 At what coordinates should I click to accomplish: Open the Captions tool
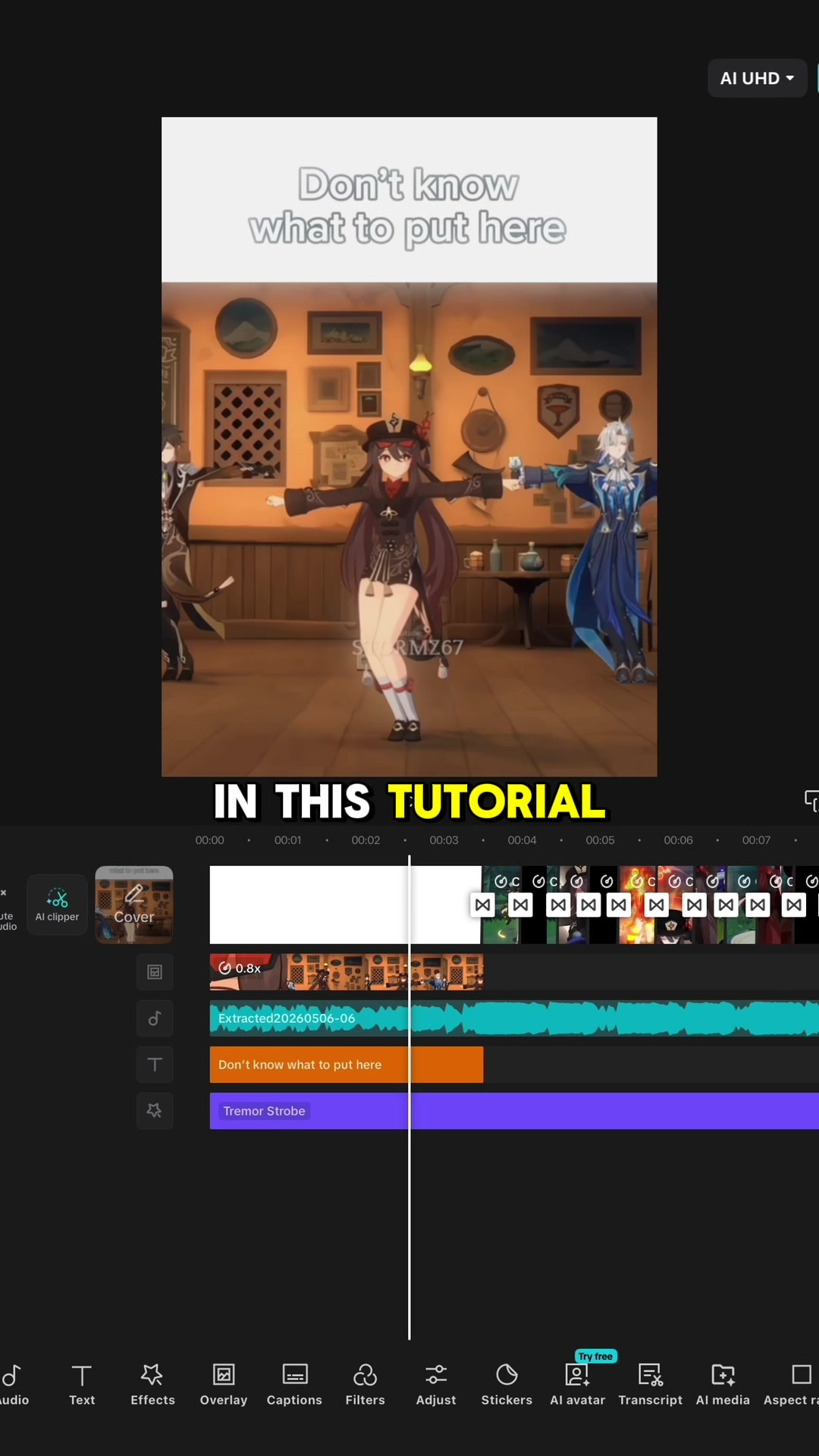click(x=294, y=1385)
